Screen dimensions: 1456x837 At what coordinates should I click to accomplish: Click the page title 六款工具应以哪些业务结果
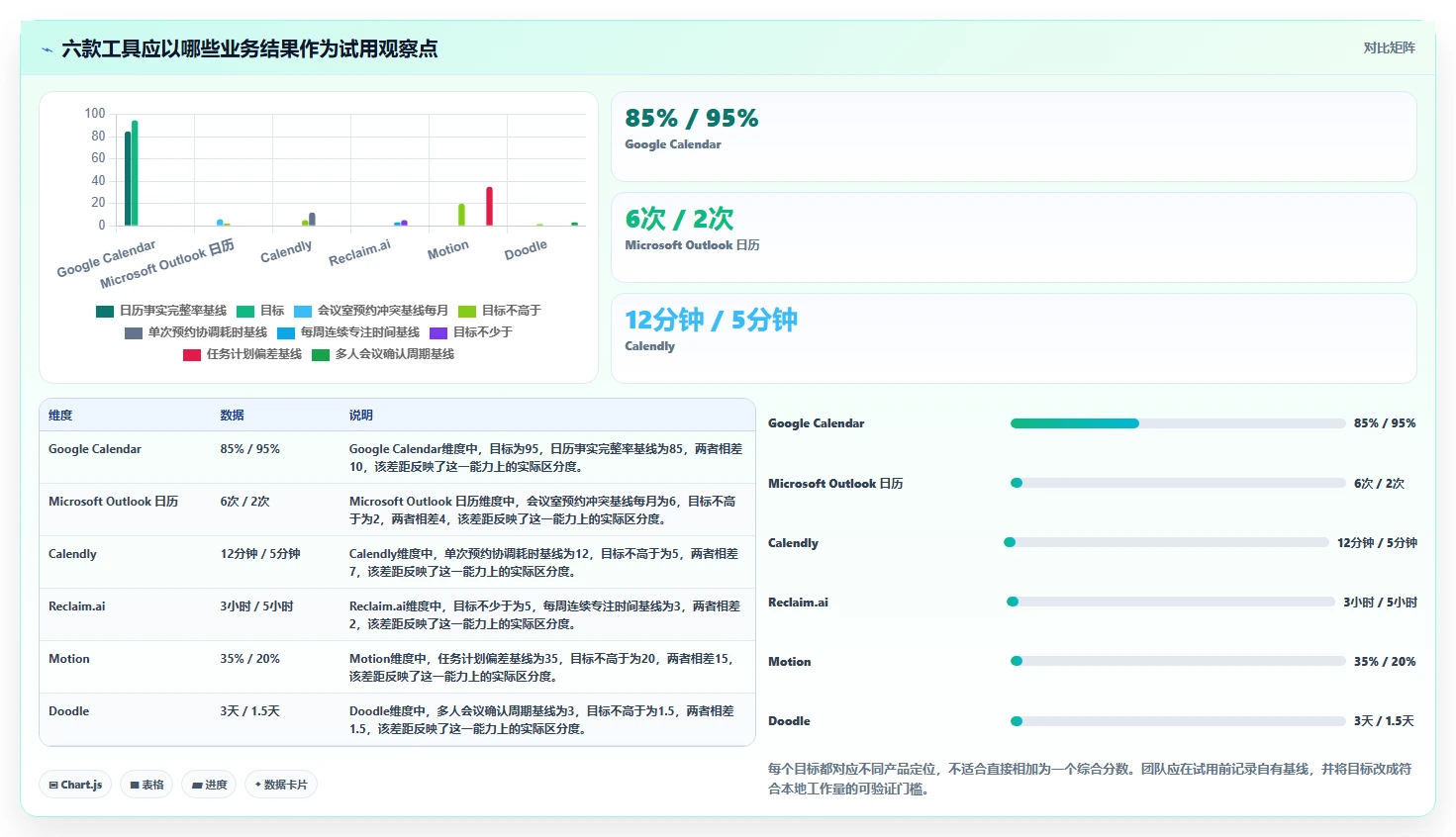coord(249,49)
